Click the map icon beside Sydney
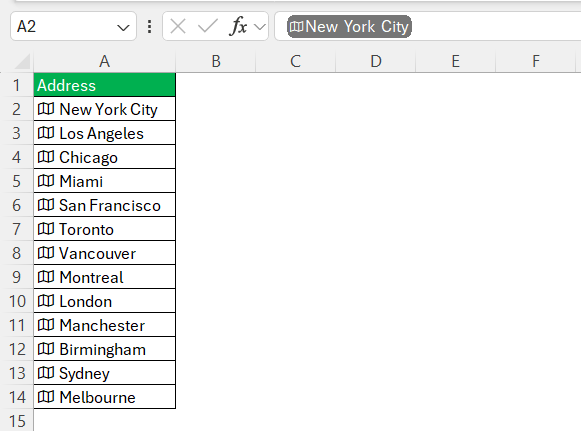 [x=46, y=373]
